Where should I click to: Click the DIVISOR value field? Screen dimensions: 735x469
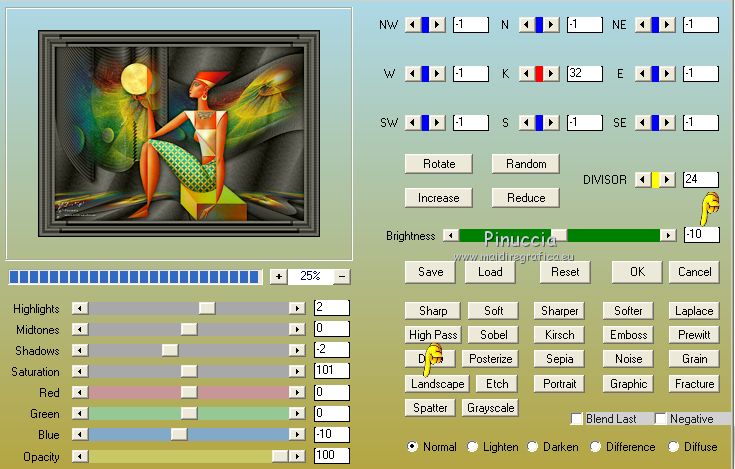pos(701,179)
